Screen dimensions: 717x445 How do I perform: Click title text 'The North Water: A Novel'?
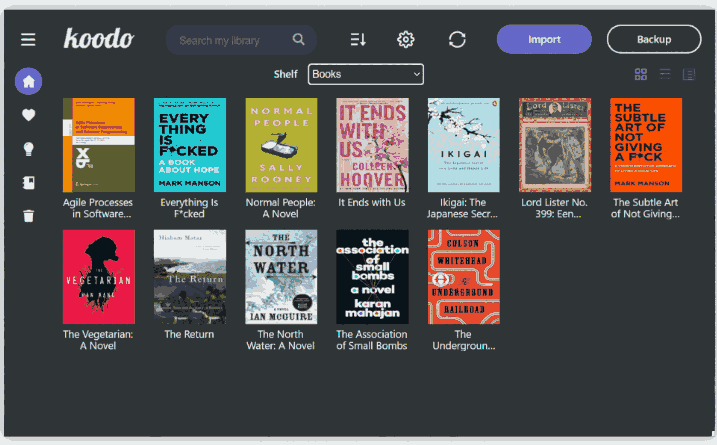click(x=281, y=340)
